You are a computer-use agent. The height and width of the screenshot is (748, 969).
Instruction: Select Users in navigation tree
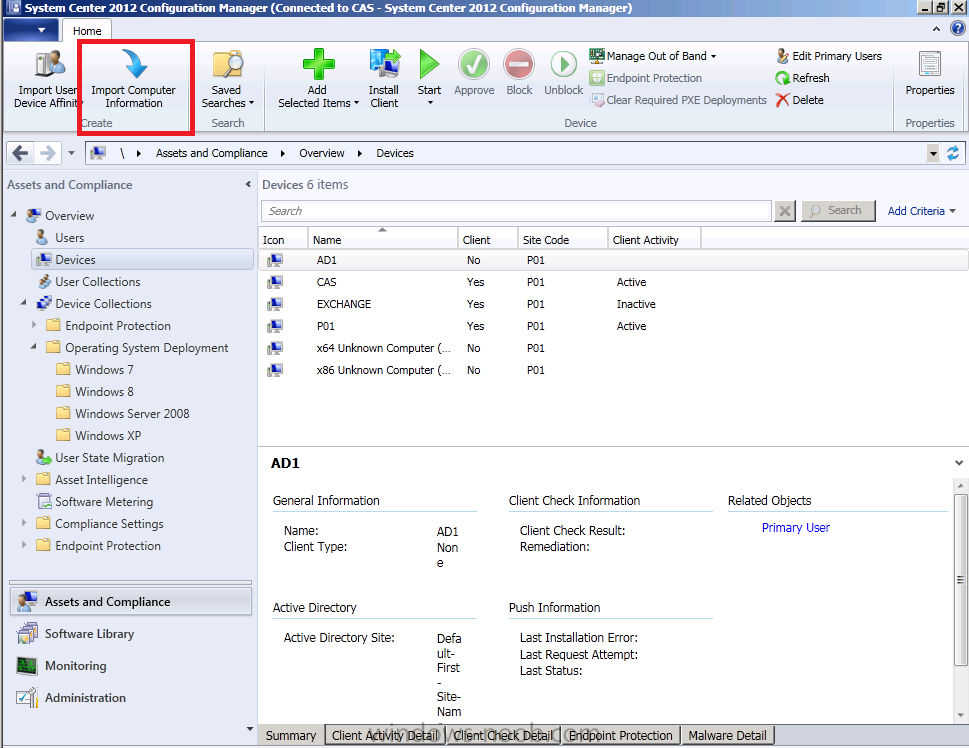click(69, 238)
